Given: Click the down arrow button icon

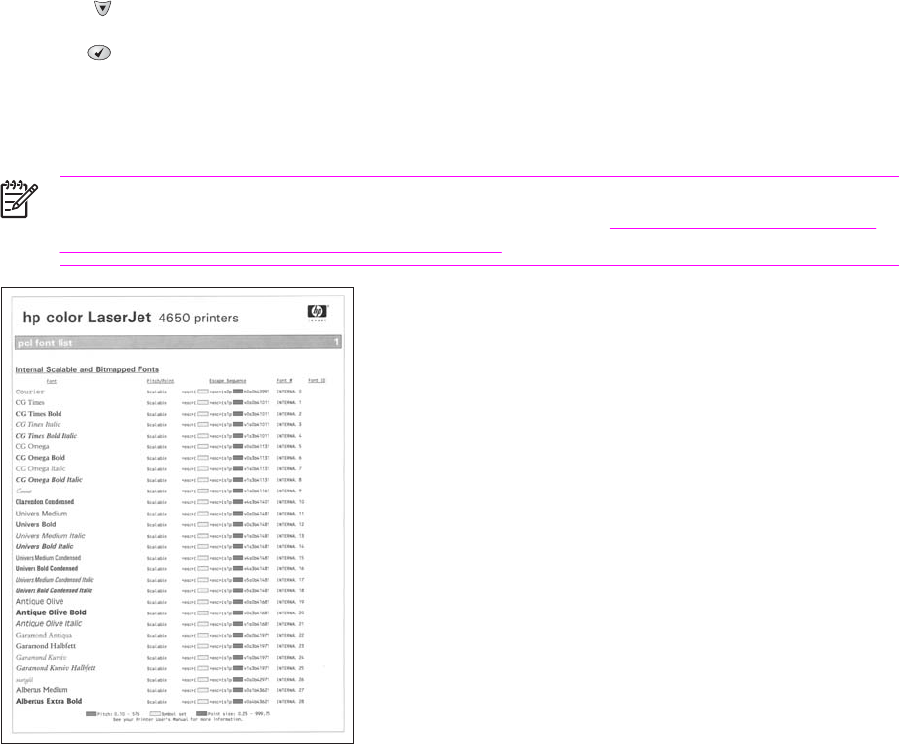Looking at the screenshot, I should [102, 8].
